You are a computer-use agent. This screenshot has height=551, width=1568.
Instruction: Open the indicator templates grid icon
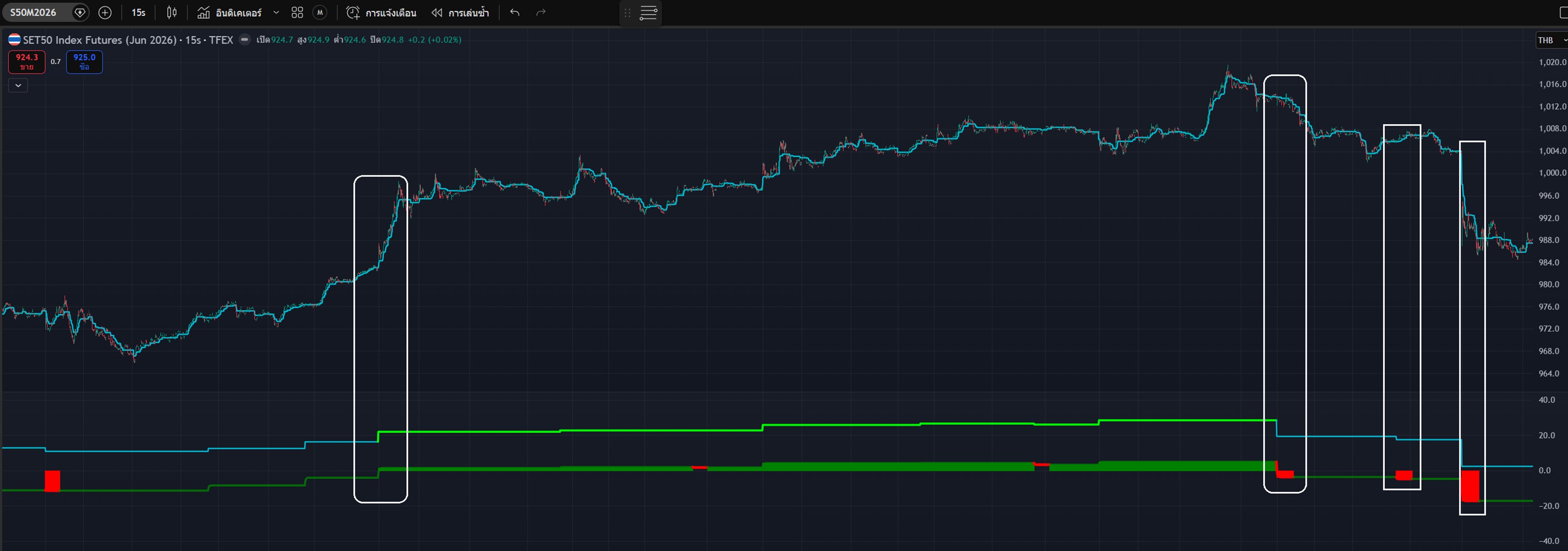pos(297,12)
